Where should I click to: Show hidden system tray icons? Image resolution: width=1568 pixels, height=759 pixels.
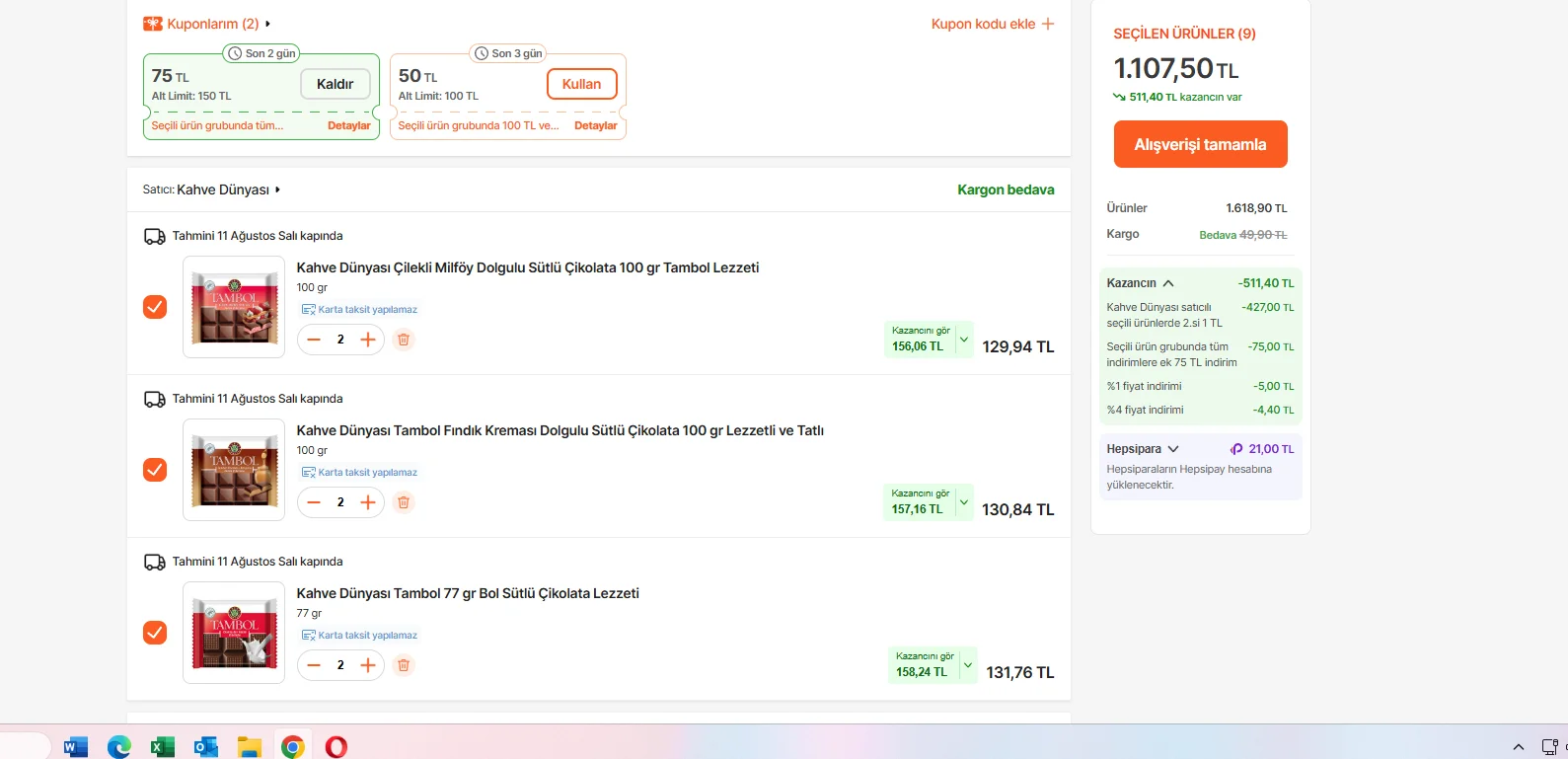tap(1519, 747)
